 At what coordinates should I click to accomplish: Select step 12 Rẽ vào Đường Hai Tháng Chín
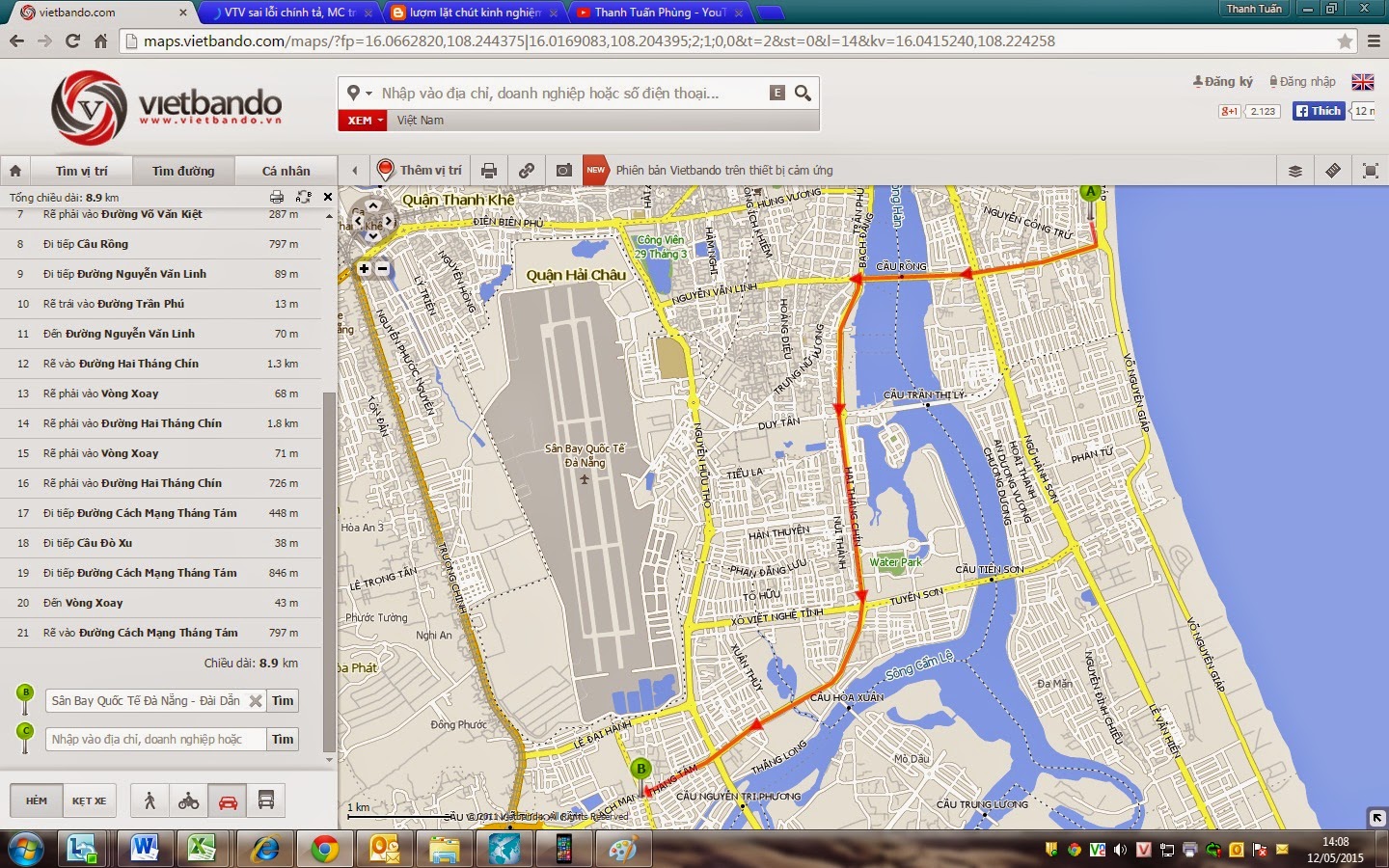click(161, 364)
